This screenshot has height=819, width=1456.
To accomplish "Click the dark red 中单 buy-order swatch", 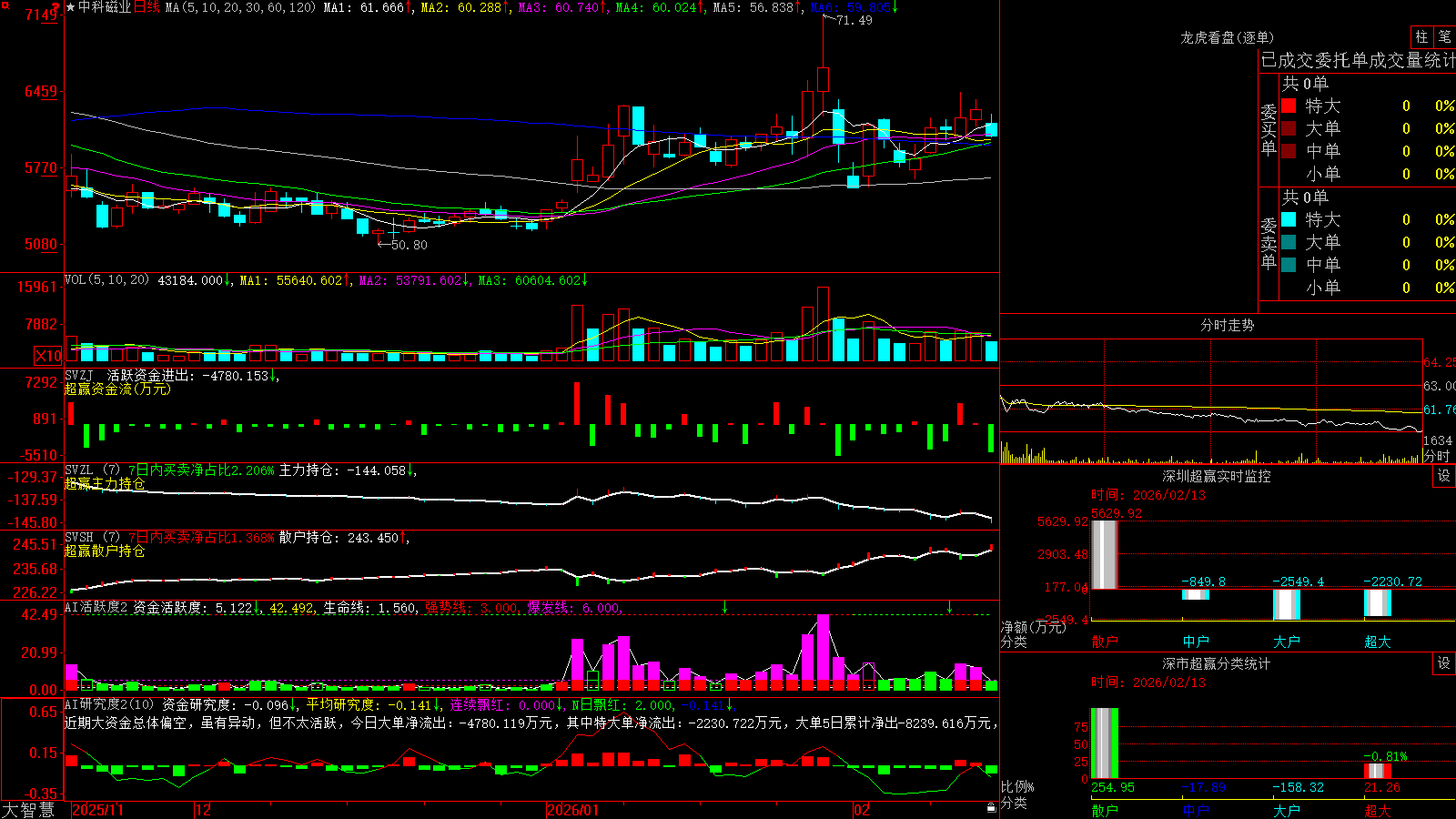I will (1289, 150).
